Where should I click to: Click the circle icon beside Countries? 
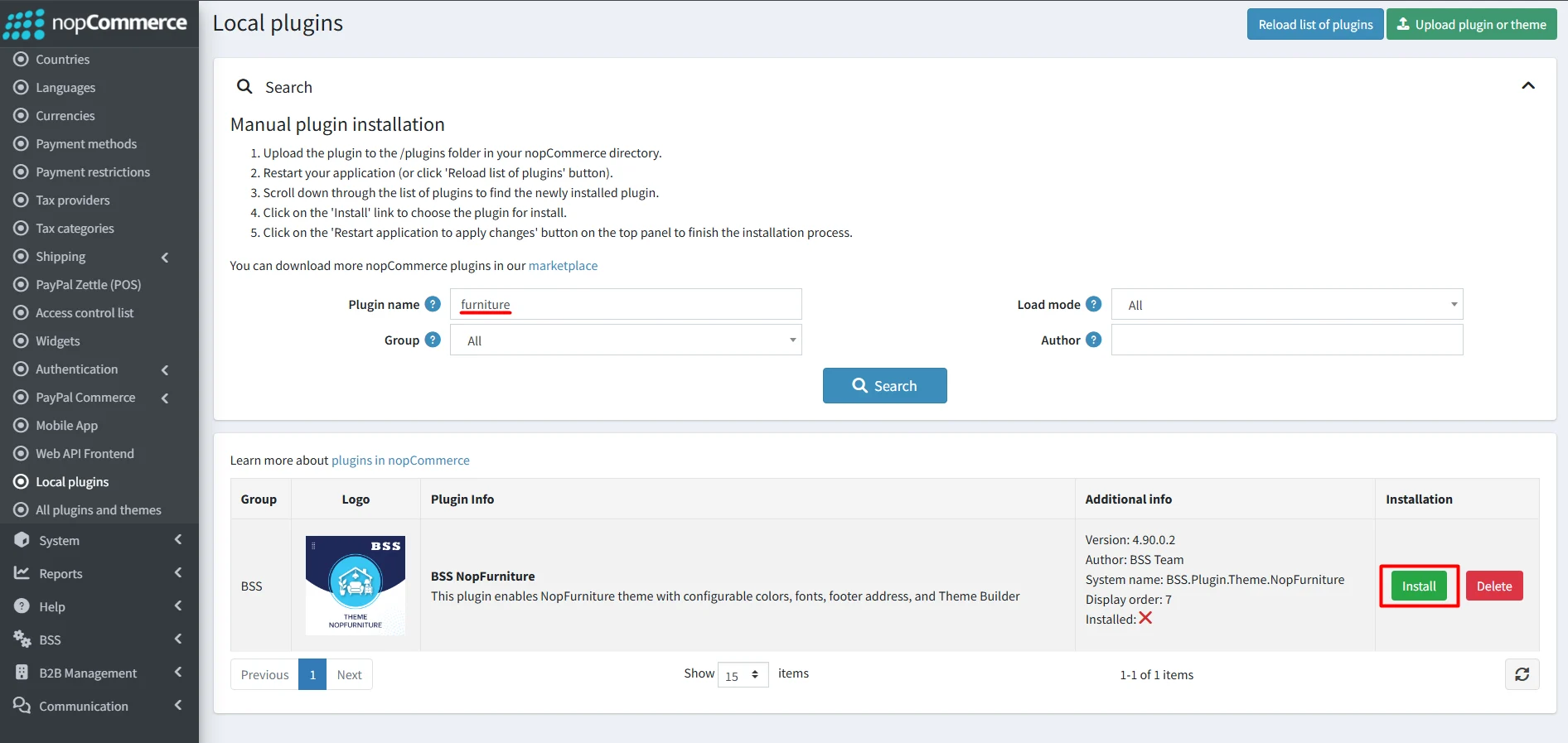(x=22, y=59)
